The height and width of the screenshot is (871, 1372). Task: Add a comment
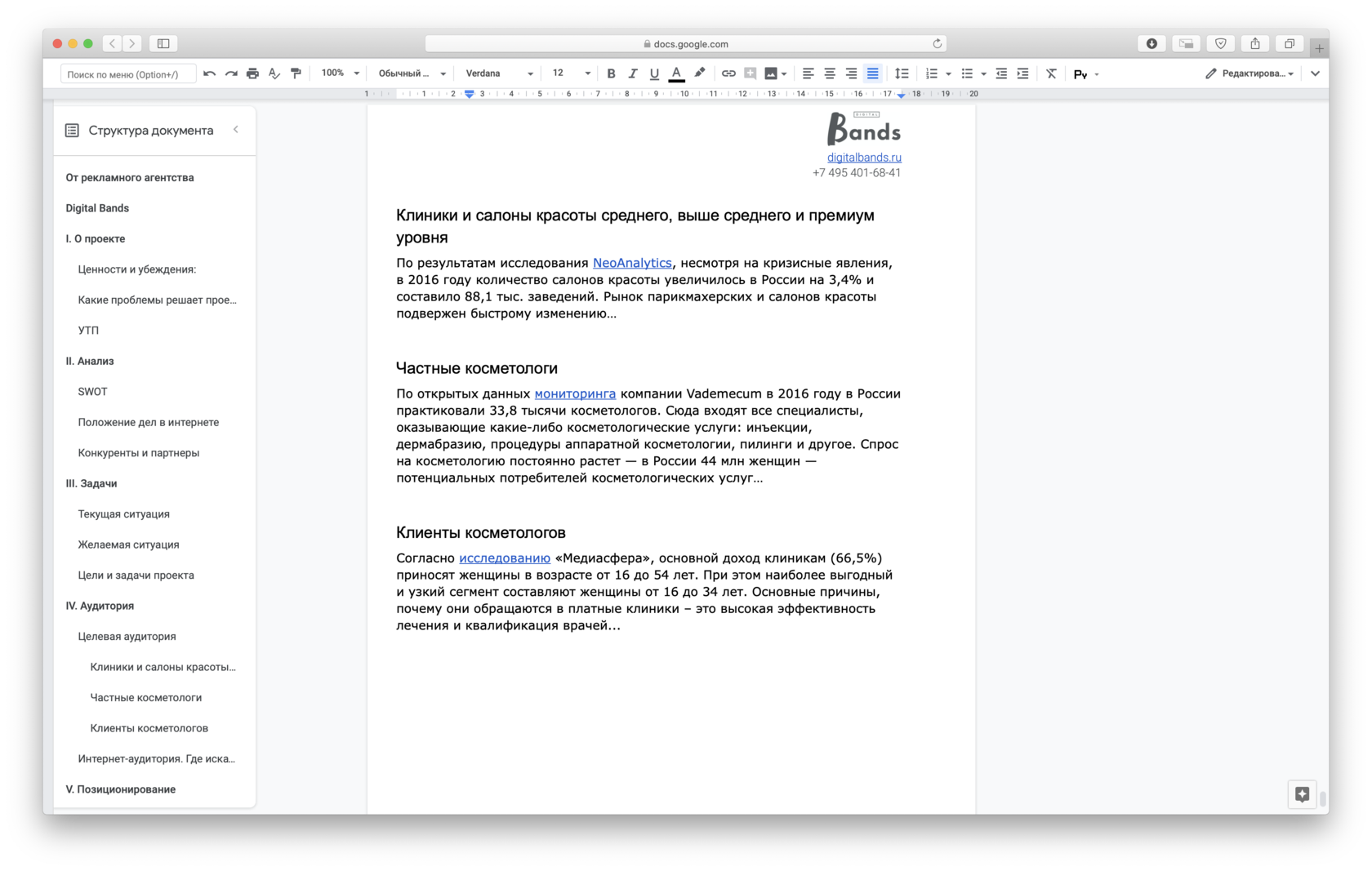pos(750,73)
